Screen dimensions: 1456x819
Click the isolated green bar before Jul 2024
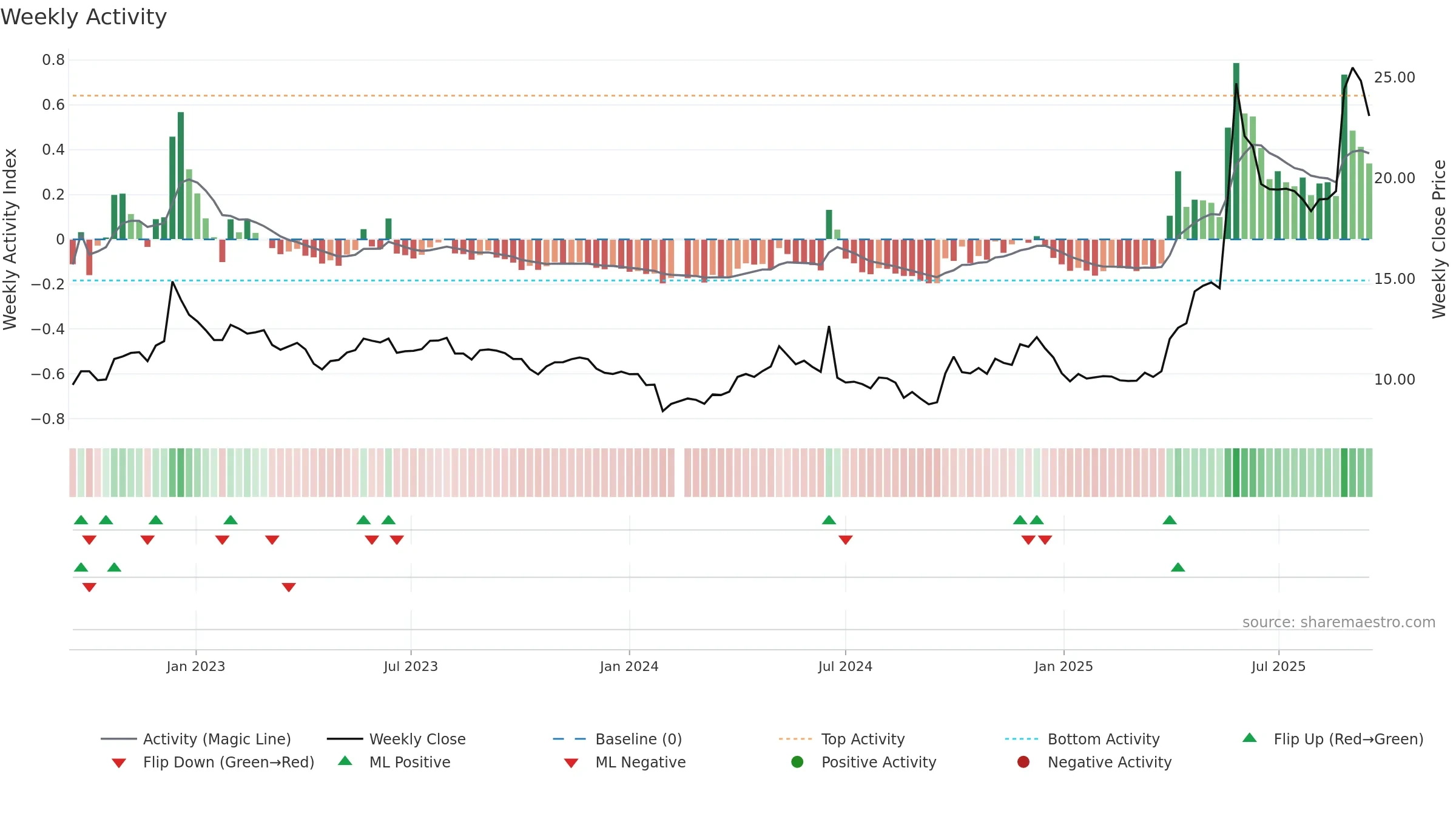tap(829, 224)
